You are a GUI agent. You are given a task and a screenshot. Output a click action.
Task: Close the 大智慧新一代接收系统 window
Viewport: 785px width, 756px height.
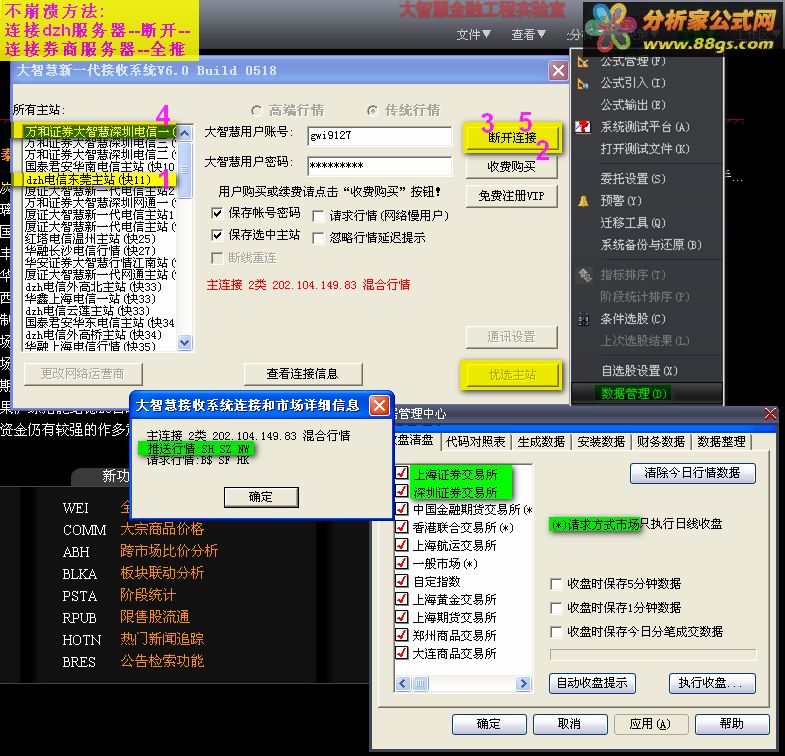[x=558, y=71]
